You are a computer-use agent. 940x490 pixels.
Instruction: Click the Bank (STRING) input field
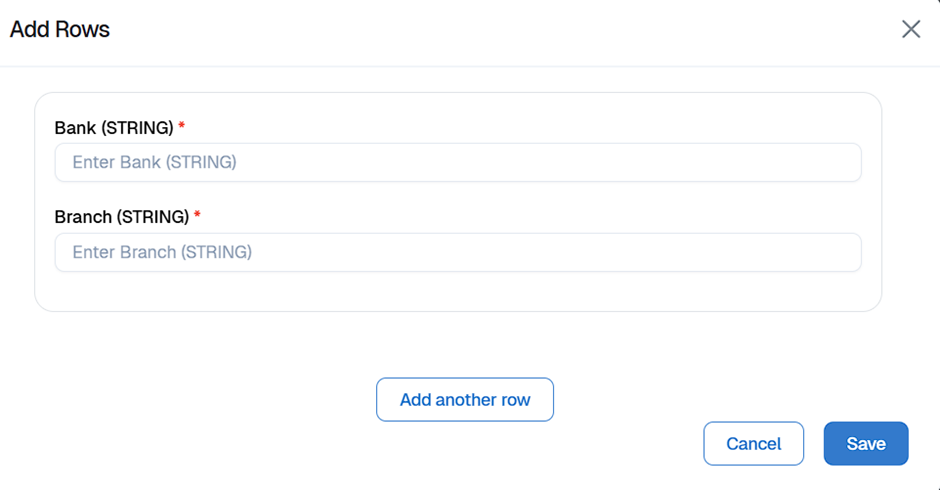pyautogui.click(x=458, y=162)
